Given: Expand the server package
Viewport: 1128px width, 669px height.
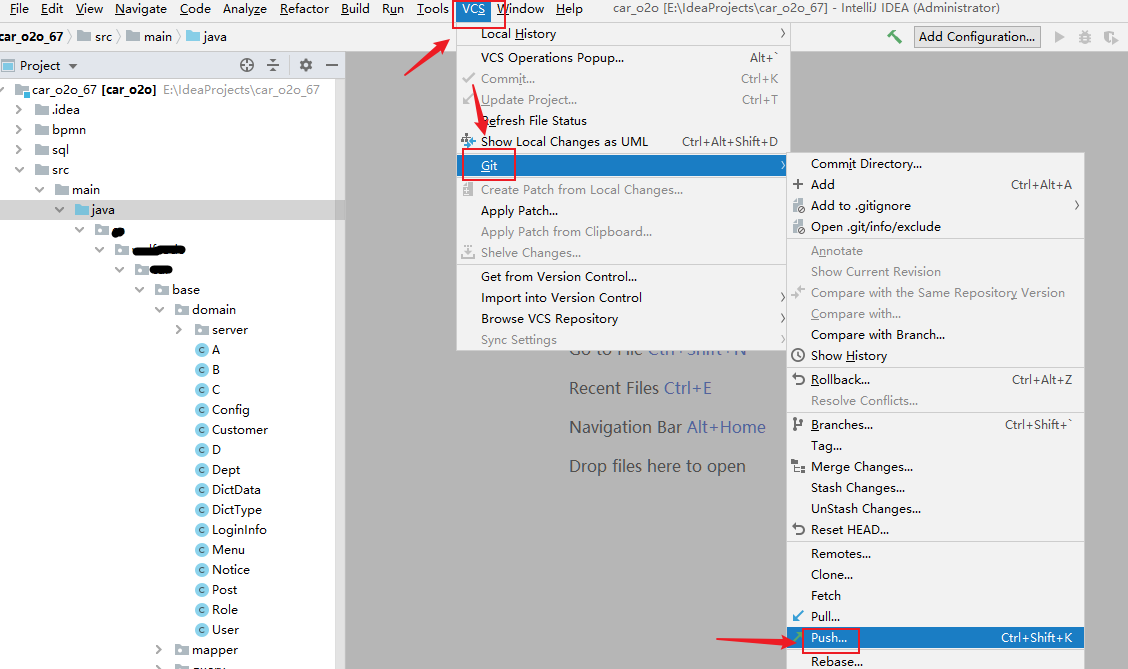Looking at the screenshot, I should click(x=179, y=329).
